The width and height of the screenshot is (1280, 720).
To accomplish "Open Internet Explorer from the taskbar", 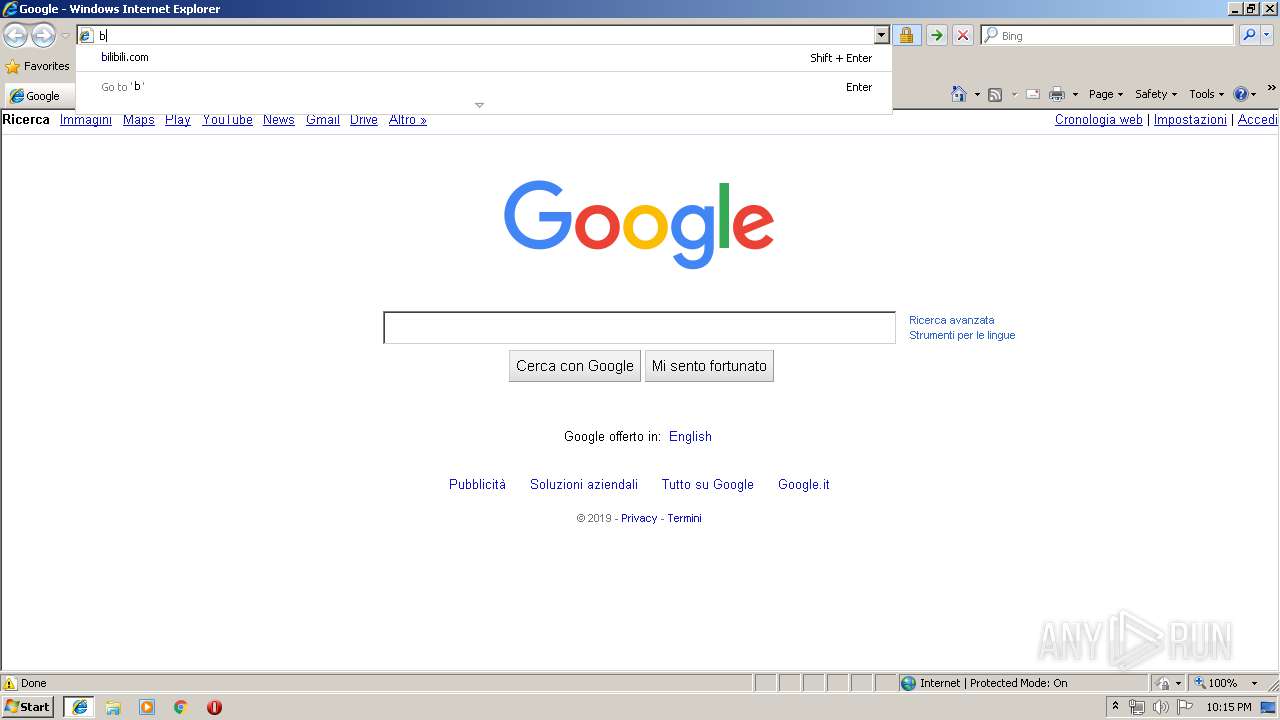I will 80,707.
